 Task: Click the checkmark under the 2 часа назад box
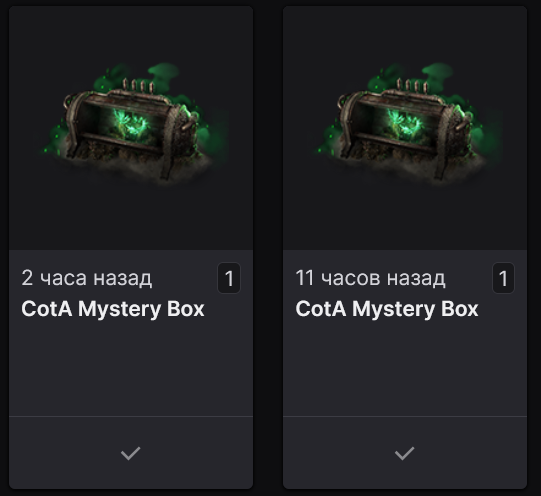click(x=130, y=453)
